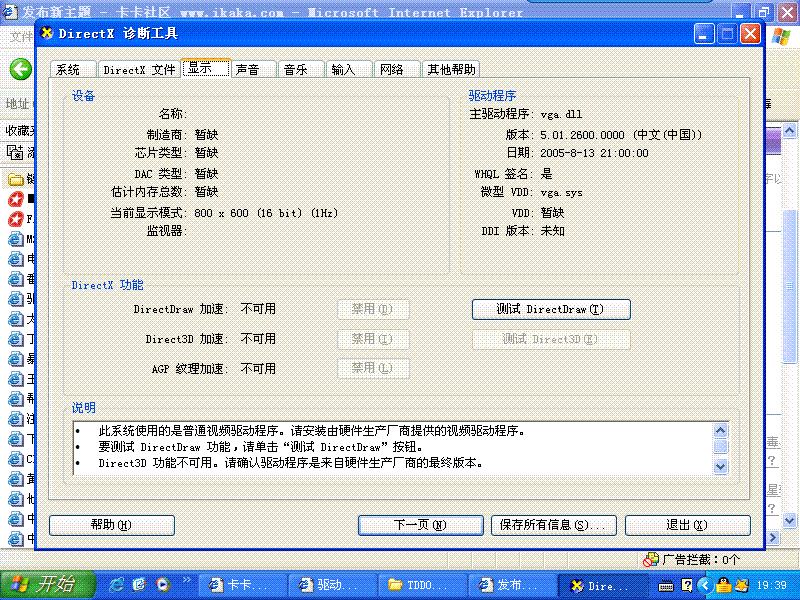Click the green Back arrow in Internet Explorer

pos(20,69)
